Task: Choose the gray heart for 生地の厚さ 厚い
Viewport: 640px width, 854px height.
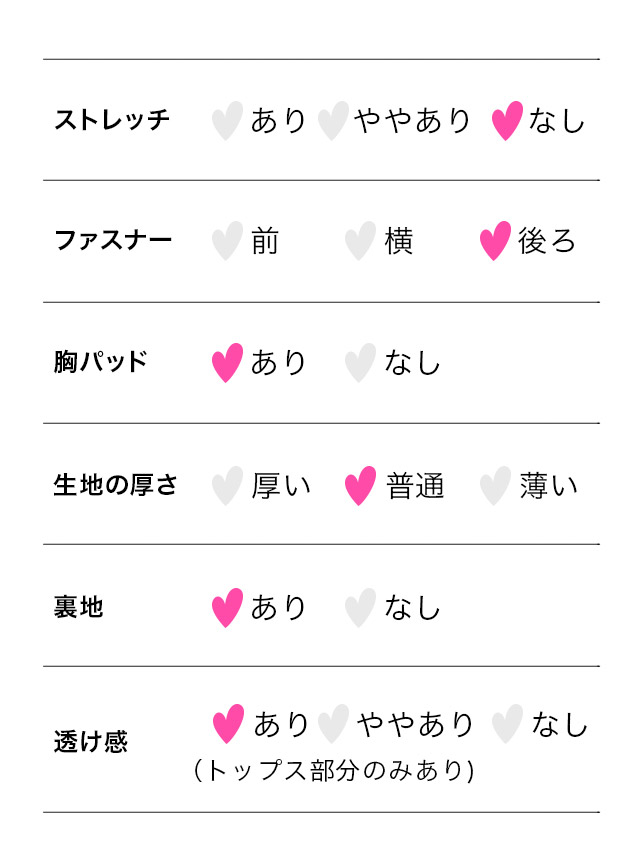Action: coord(227,486)
